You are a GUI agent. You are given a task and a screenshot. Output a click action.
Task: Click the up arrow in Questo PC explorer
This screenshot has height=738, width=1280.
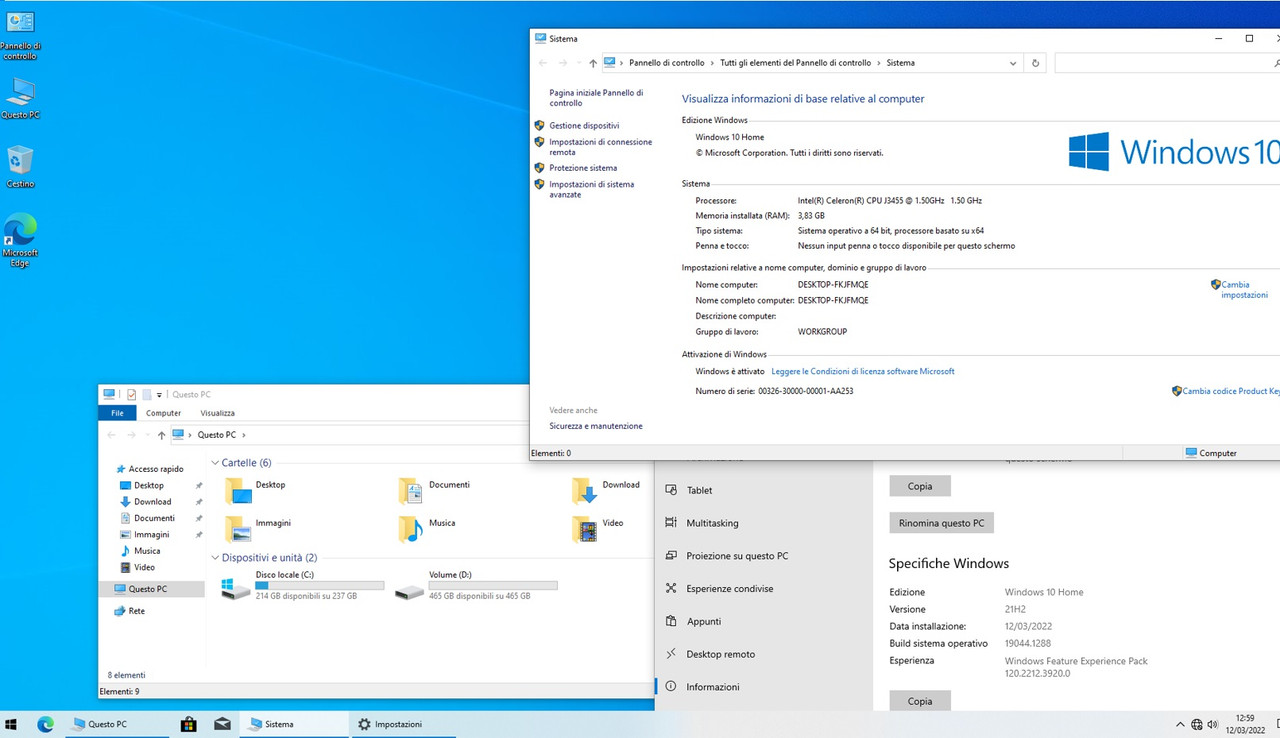click(162, 435)
